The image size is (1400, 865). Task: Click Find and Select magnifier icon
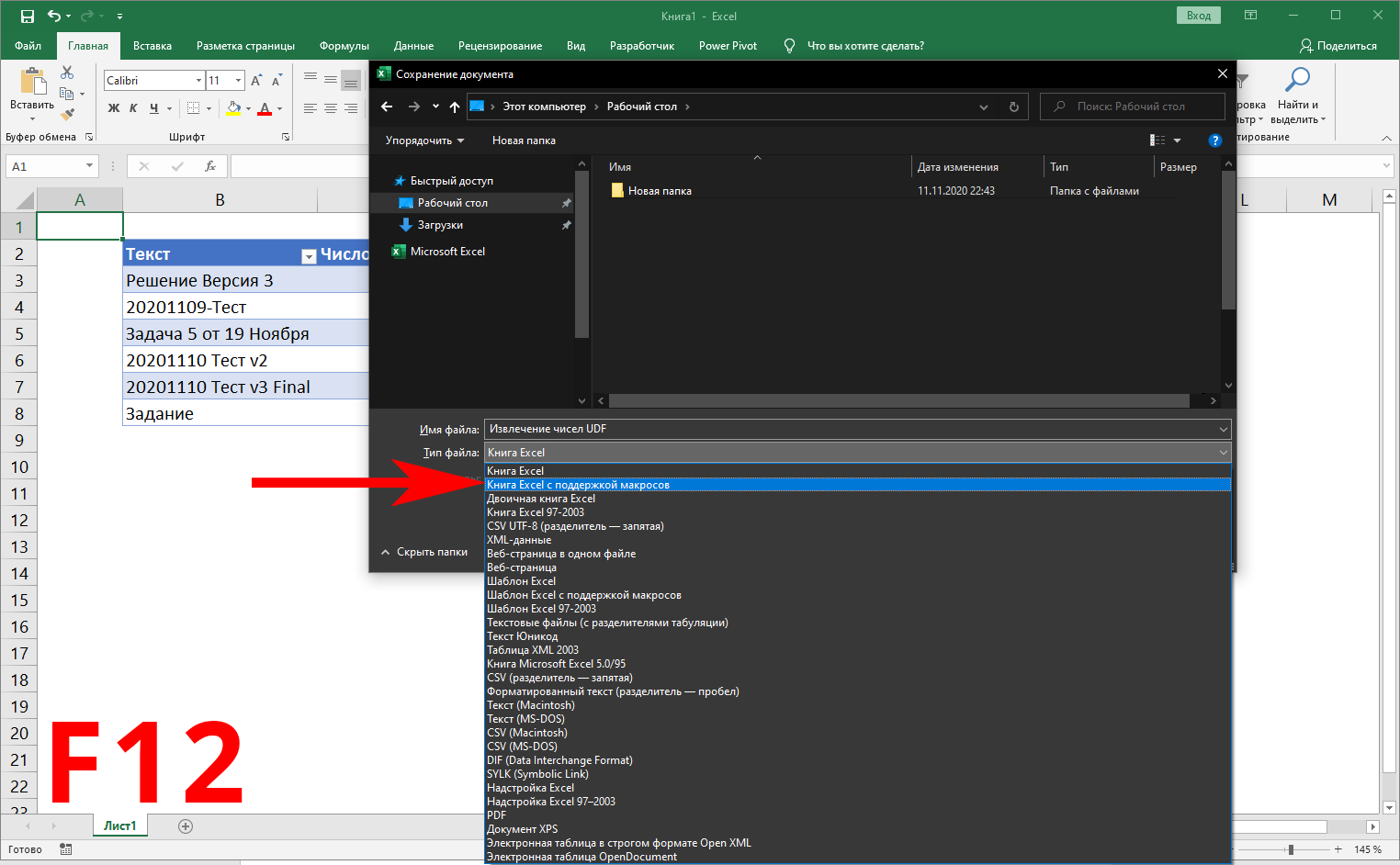point(1297,80)
